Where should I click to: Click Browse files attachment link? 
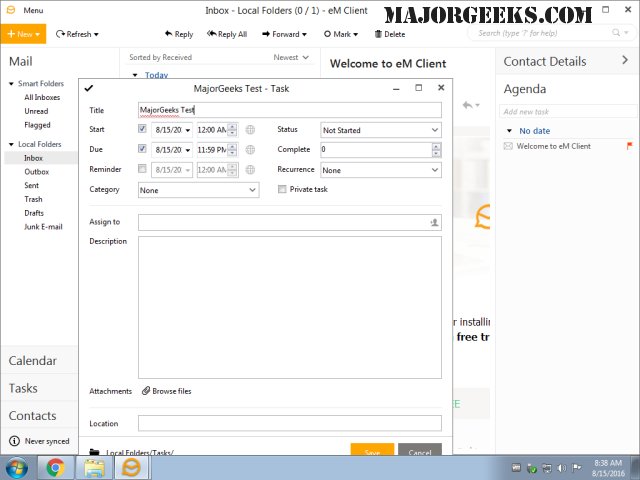[167, 391]
